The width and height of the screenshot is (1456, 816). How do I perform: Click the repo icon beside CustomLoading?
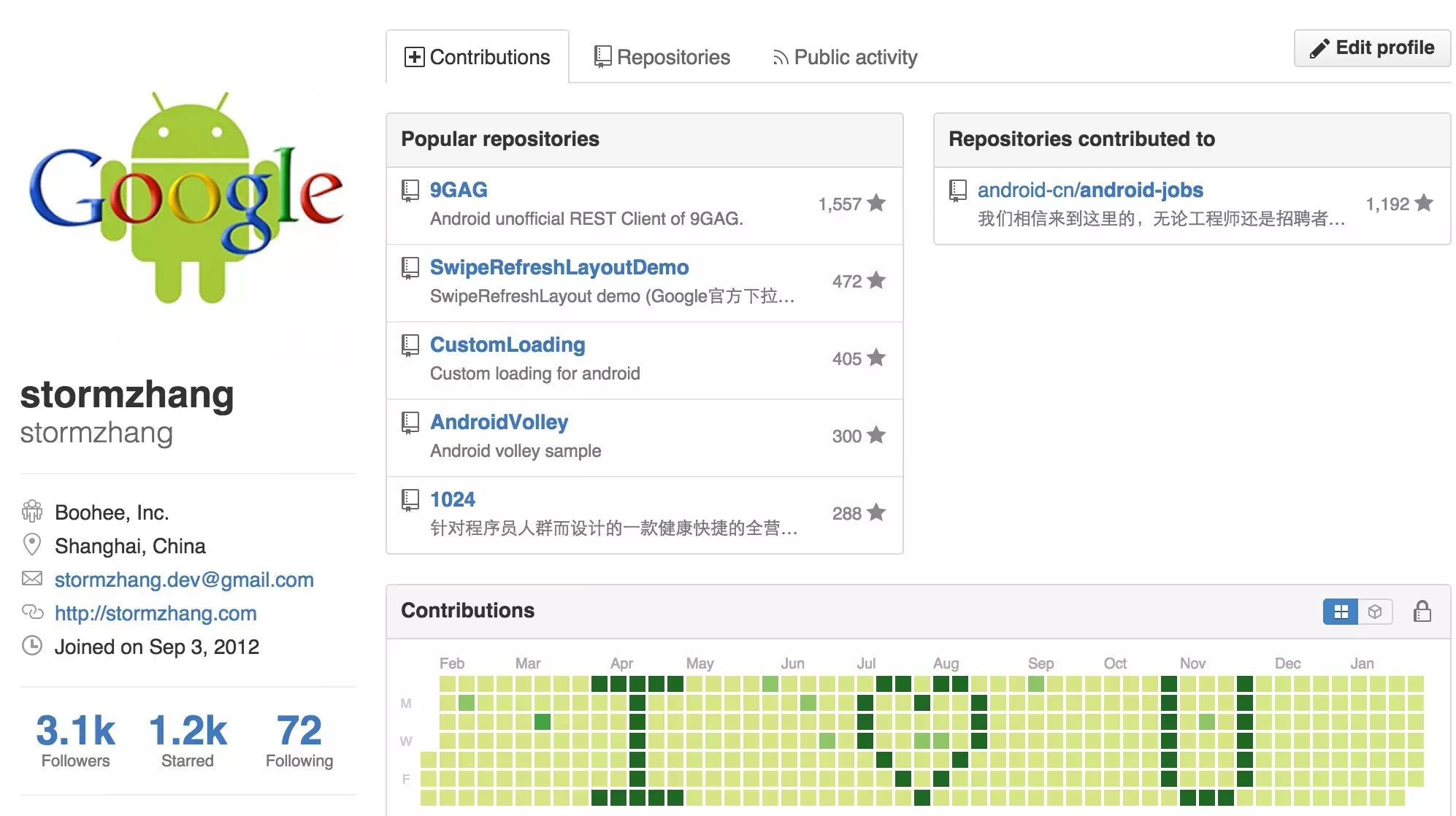(410, 345)
